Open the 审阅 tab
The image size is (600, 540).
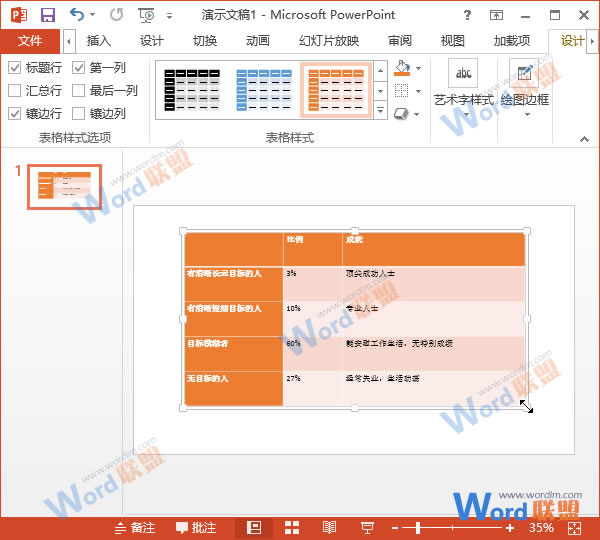400,41
